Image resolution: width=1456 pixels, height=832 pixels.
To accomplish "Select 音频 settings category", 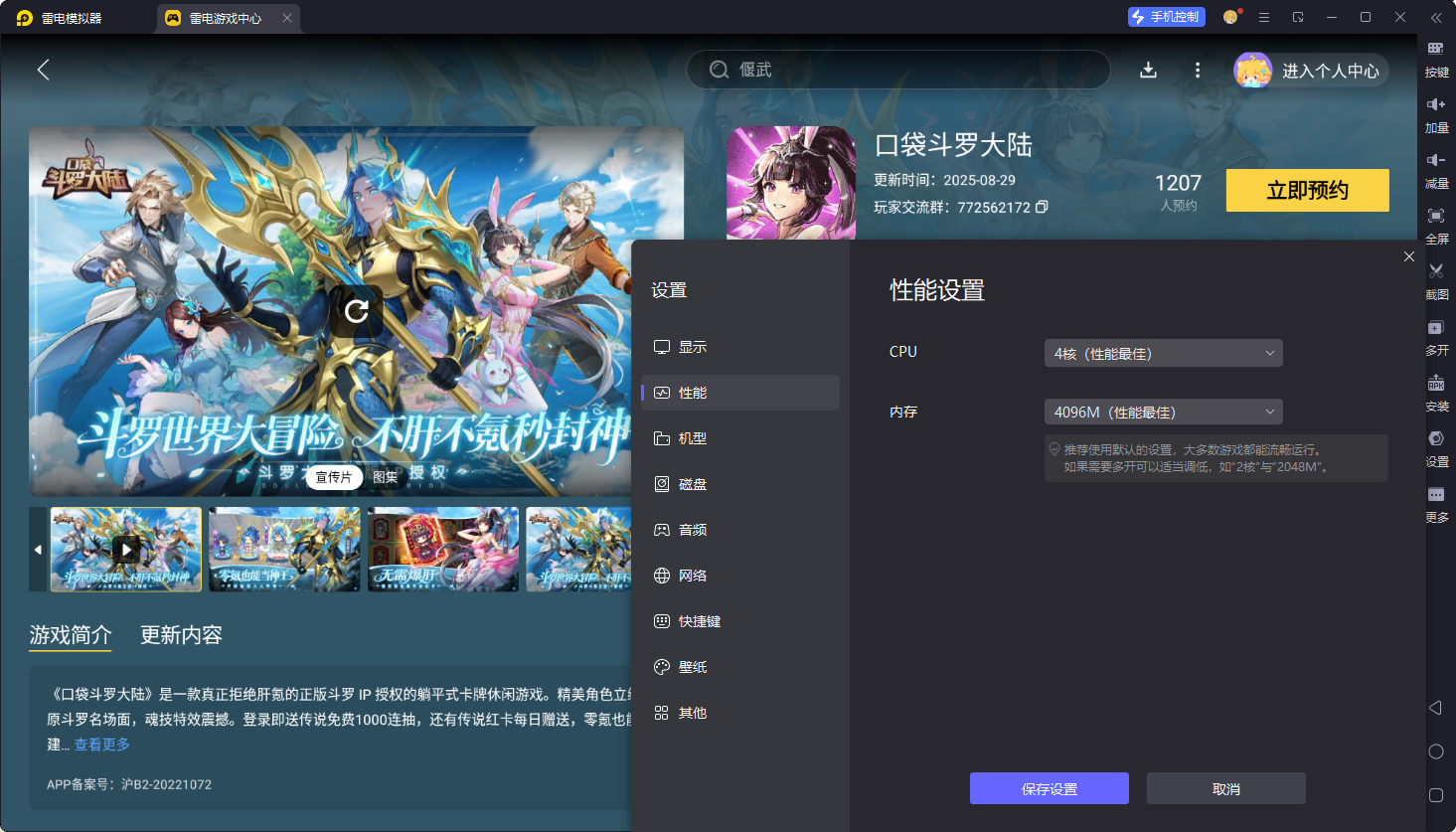I will [740, 530].
